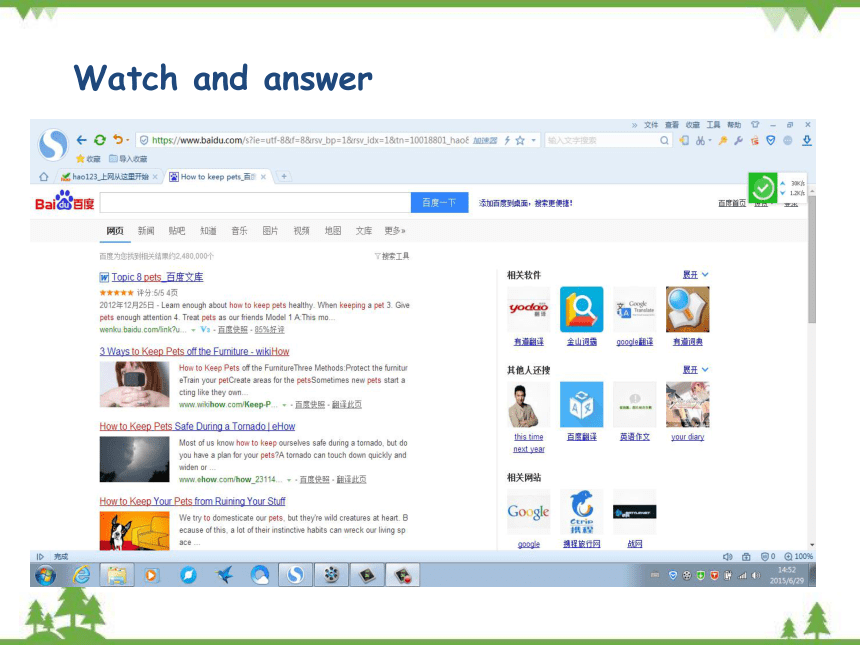The height and width of the screenshot is (645, 860).
Task: Open Topic 8 pets_百度文库 result
Action: click(x=157, y=277)
